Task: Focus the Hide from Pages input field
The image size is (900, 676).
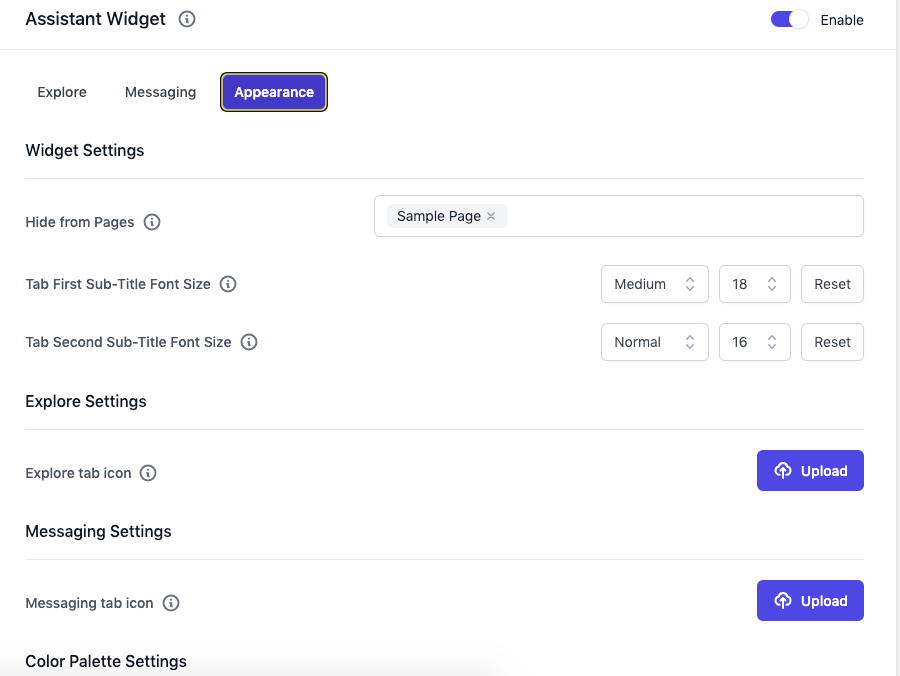Action: [x=619, y=216]
